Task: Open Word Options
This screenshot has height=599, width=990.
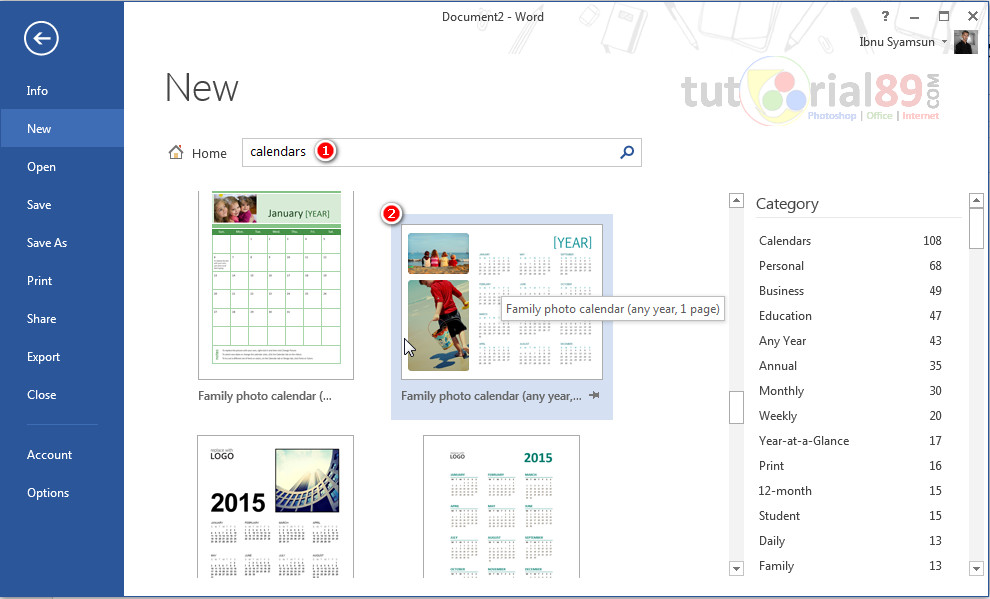Action: tap(48, 493)
